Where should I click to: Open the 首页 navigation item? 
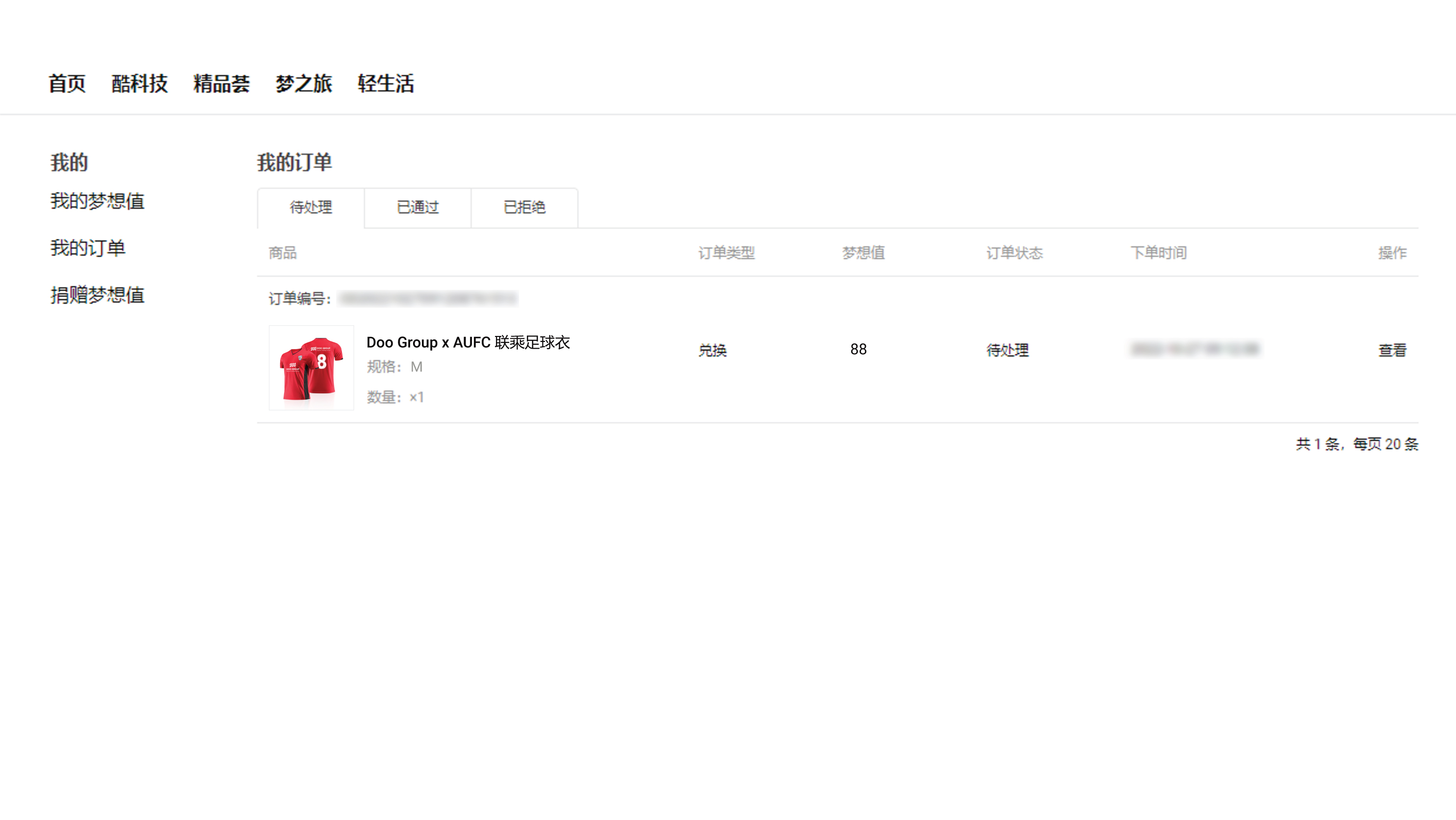(67, 84)
